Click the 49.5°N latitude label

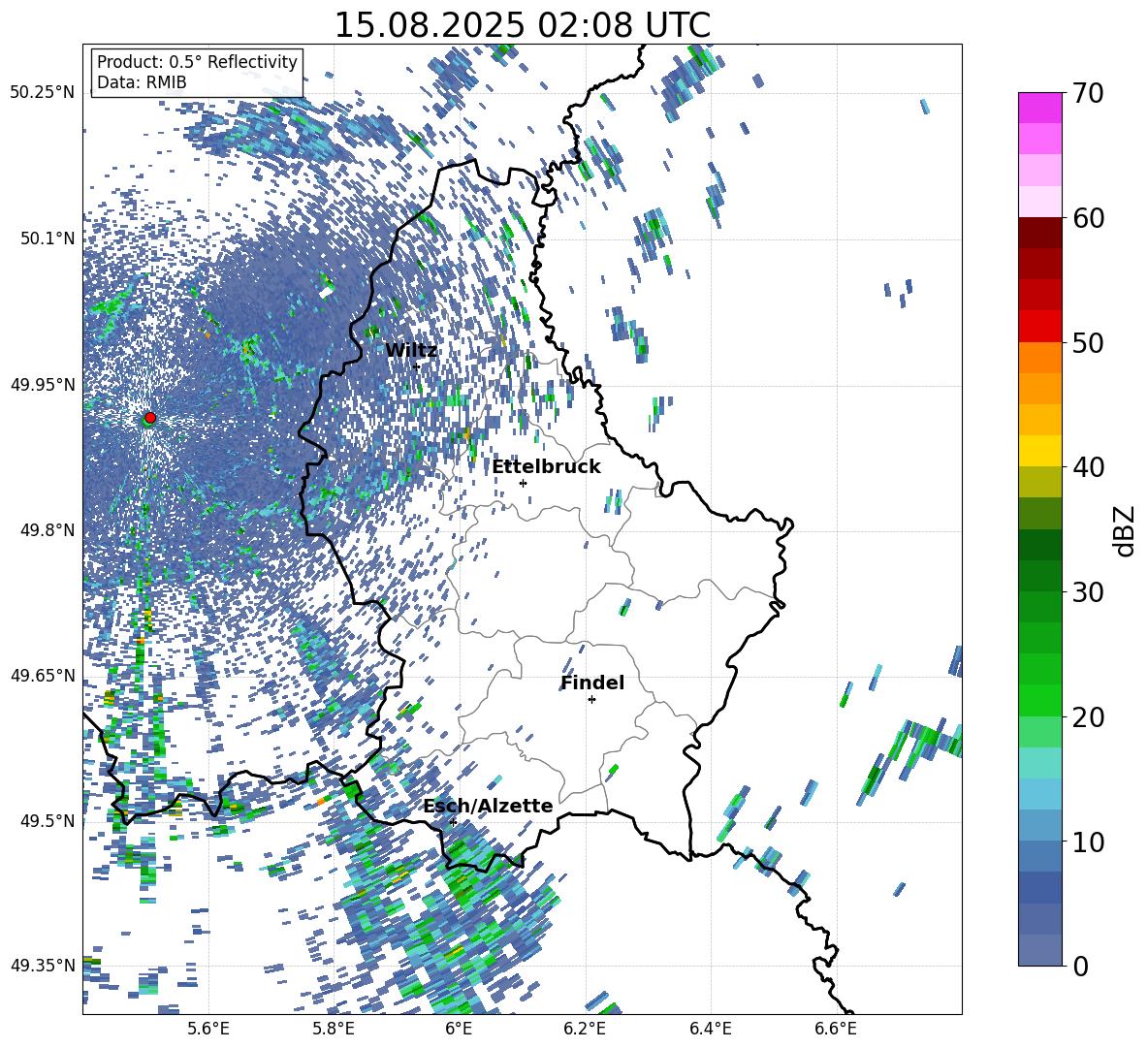click(48, 820)
